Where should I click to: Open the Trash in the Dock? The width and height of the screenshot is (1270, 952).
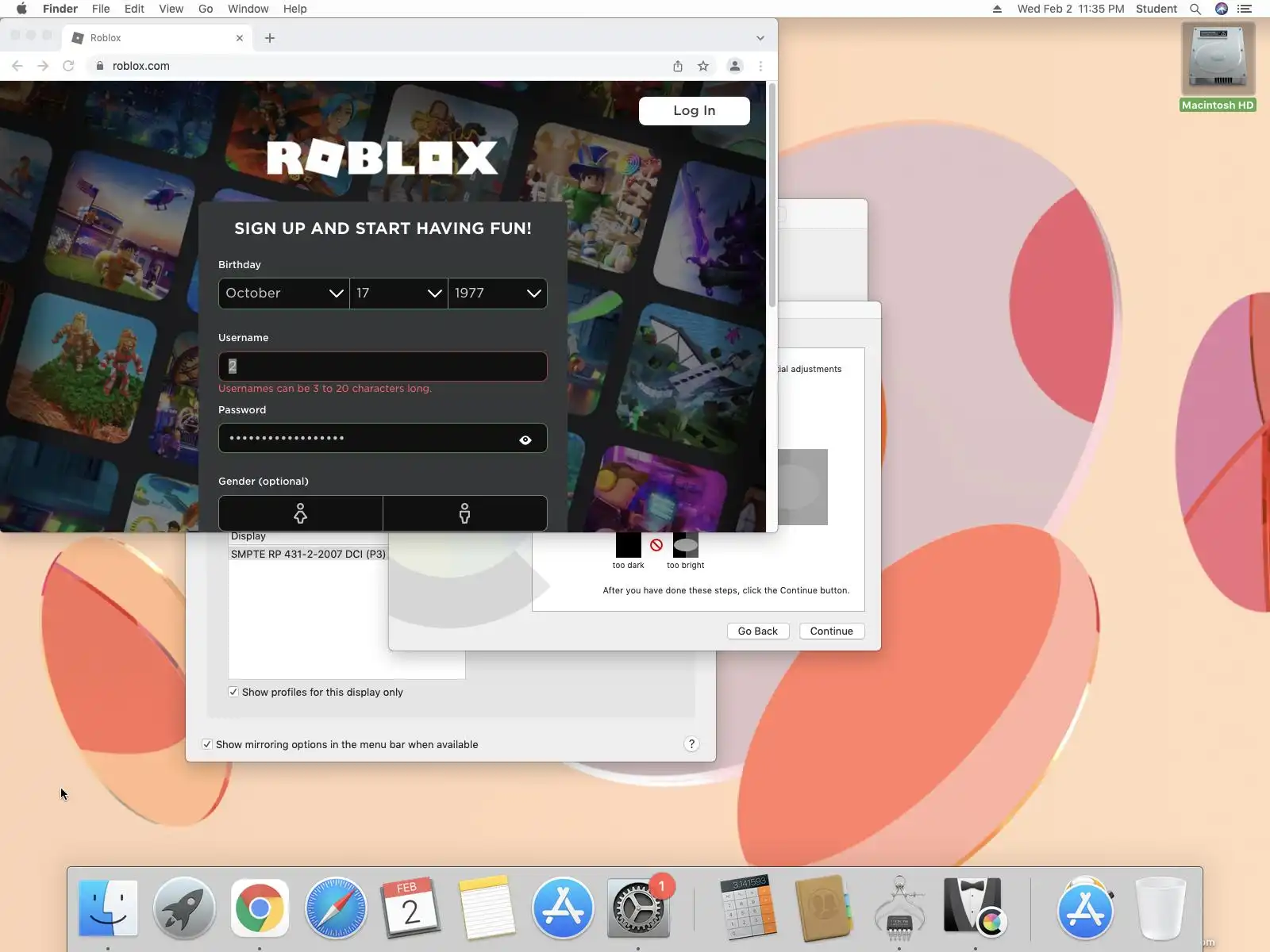coord(1160,908)
